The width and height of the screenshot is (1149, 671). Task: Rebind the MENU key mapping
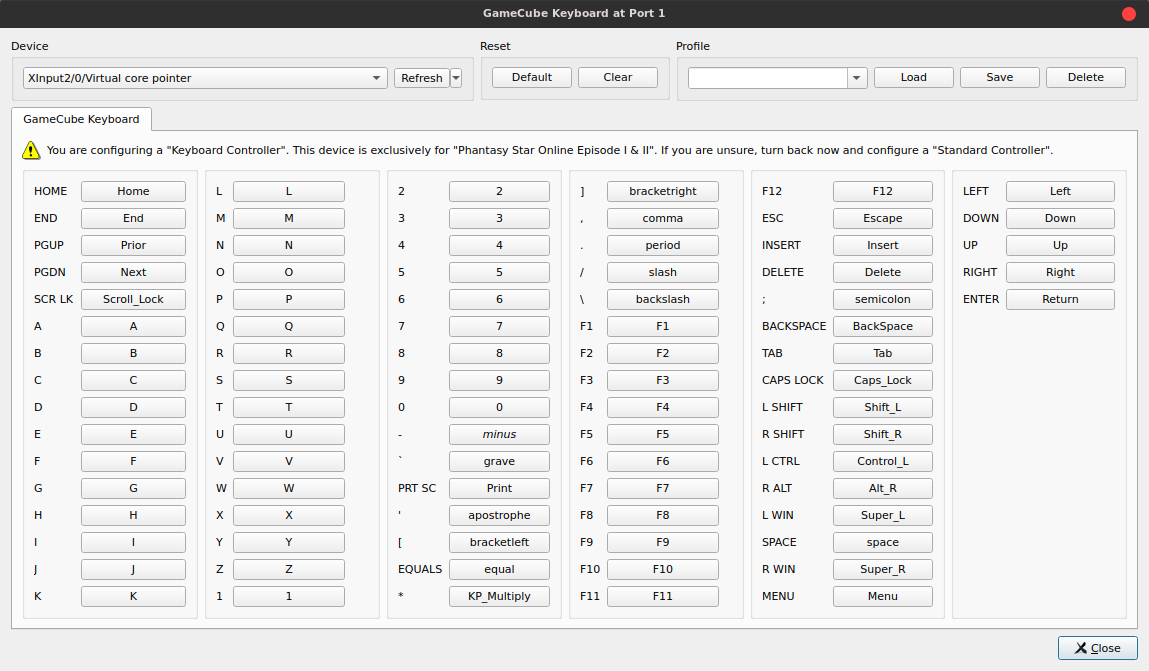(x=882, y=596)
